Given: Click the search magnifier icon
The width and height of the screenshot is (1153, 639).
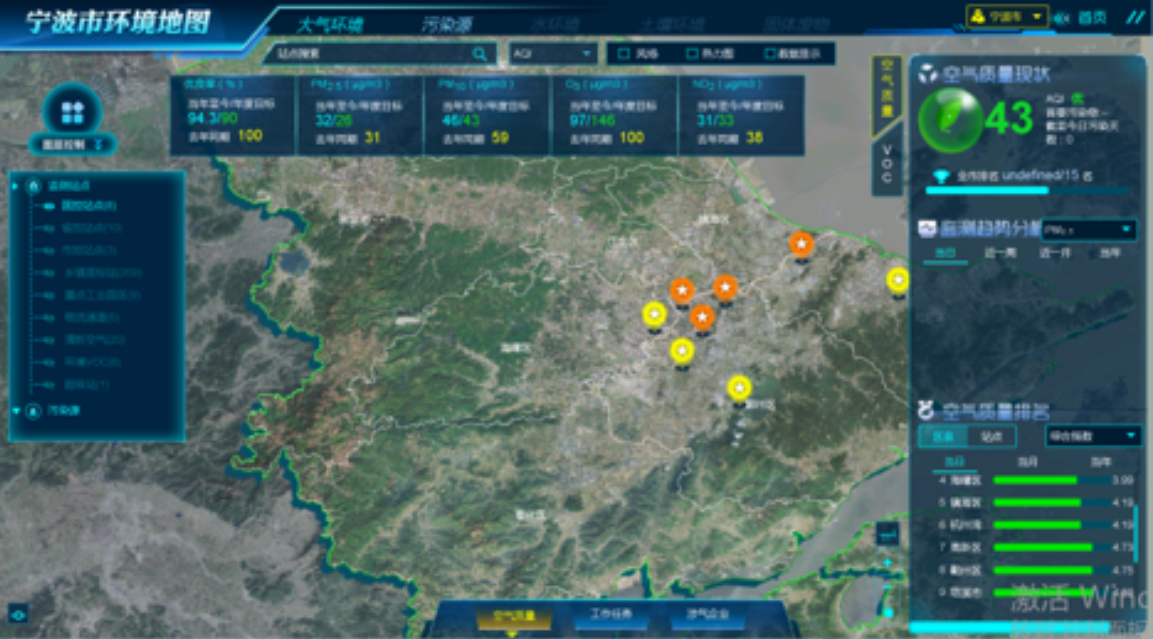Looking at the screenshot, I should click(x=480, y=54).
